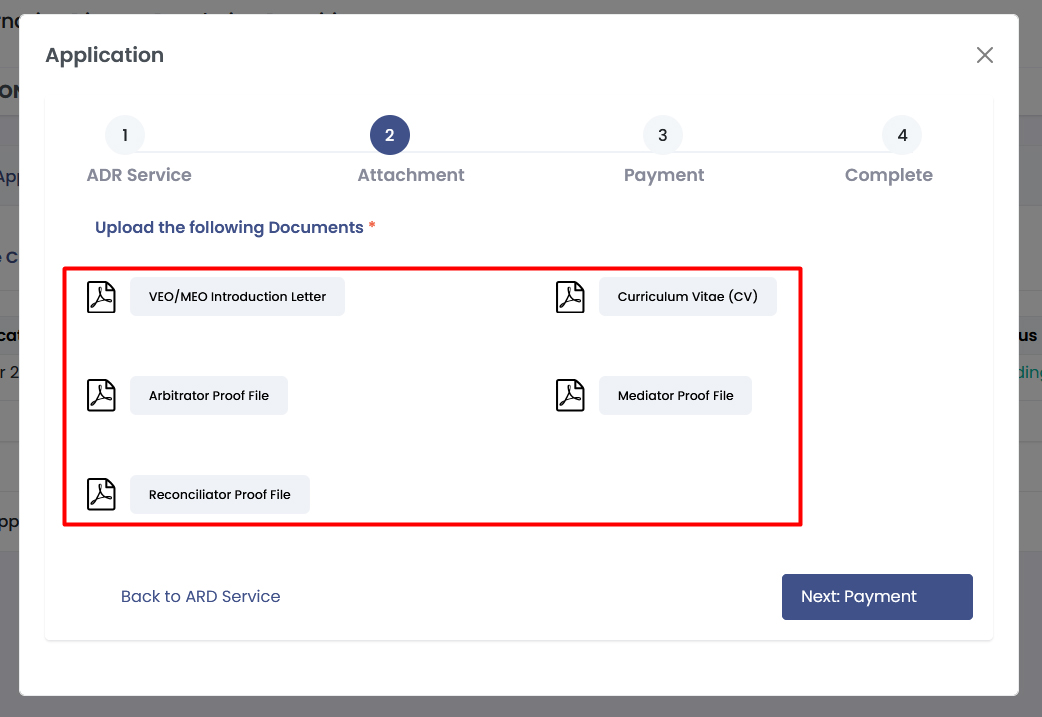Click the PDF icon next to Curriculum Vitae

tap(570, 297)
